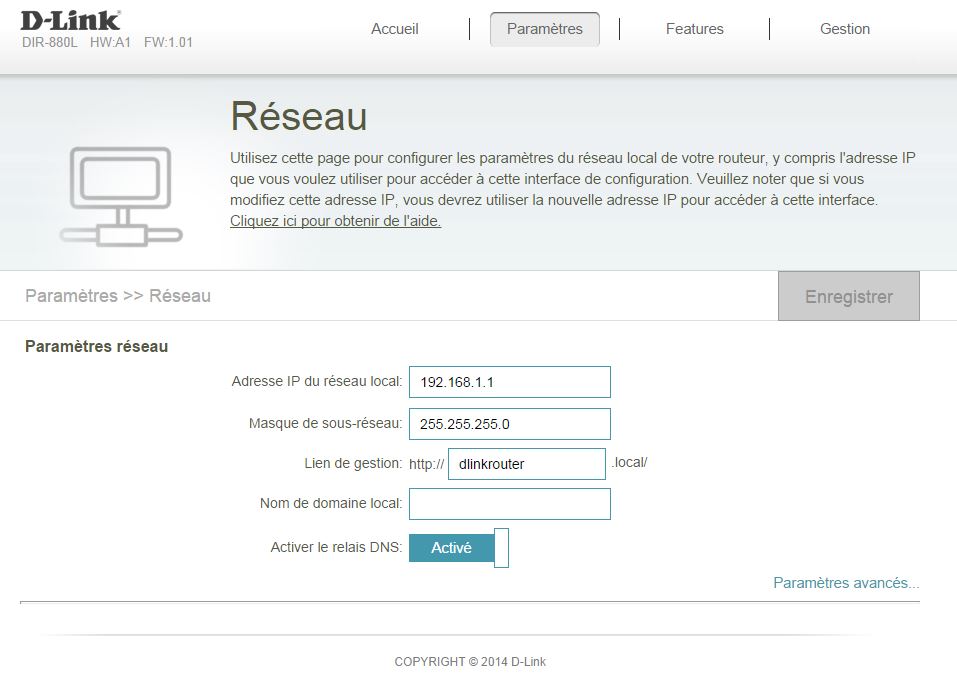Select the dlinkrouter management link field
Viewport: 957px width, 675px height.
click(x=526, y=464)
